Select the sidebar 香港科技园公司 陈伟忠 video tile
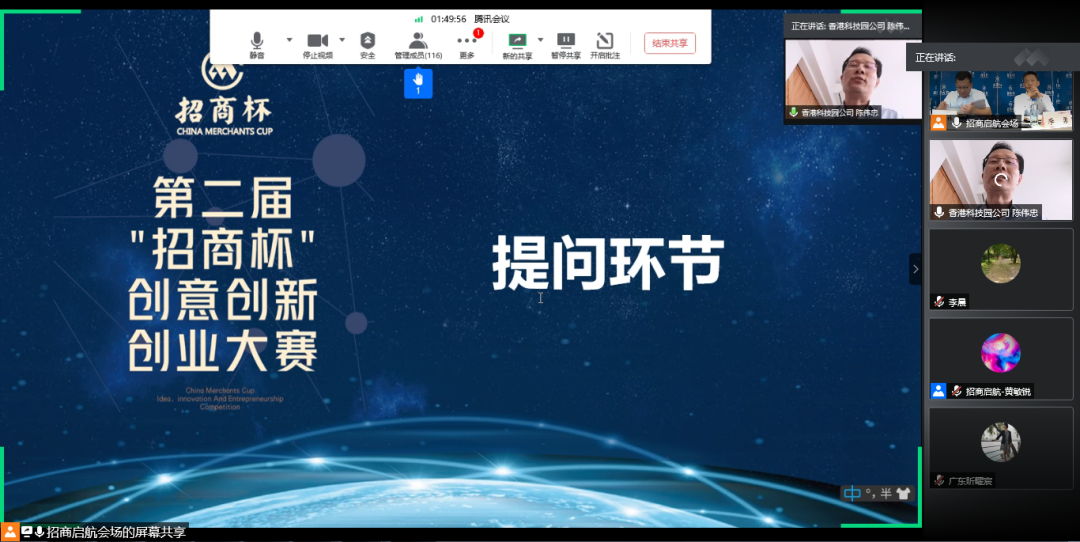 1001,180
